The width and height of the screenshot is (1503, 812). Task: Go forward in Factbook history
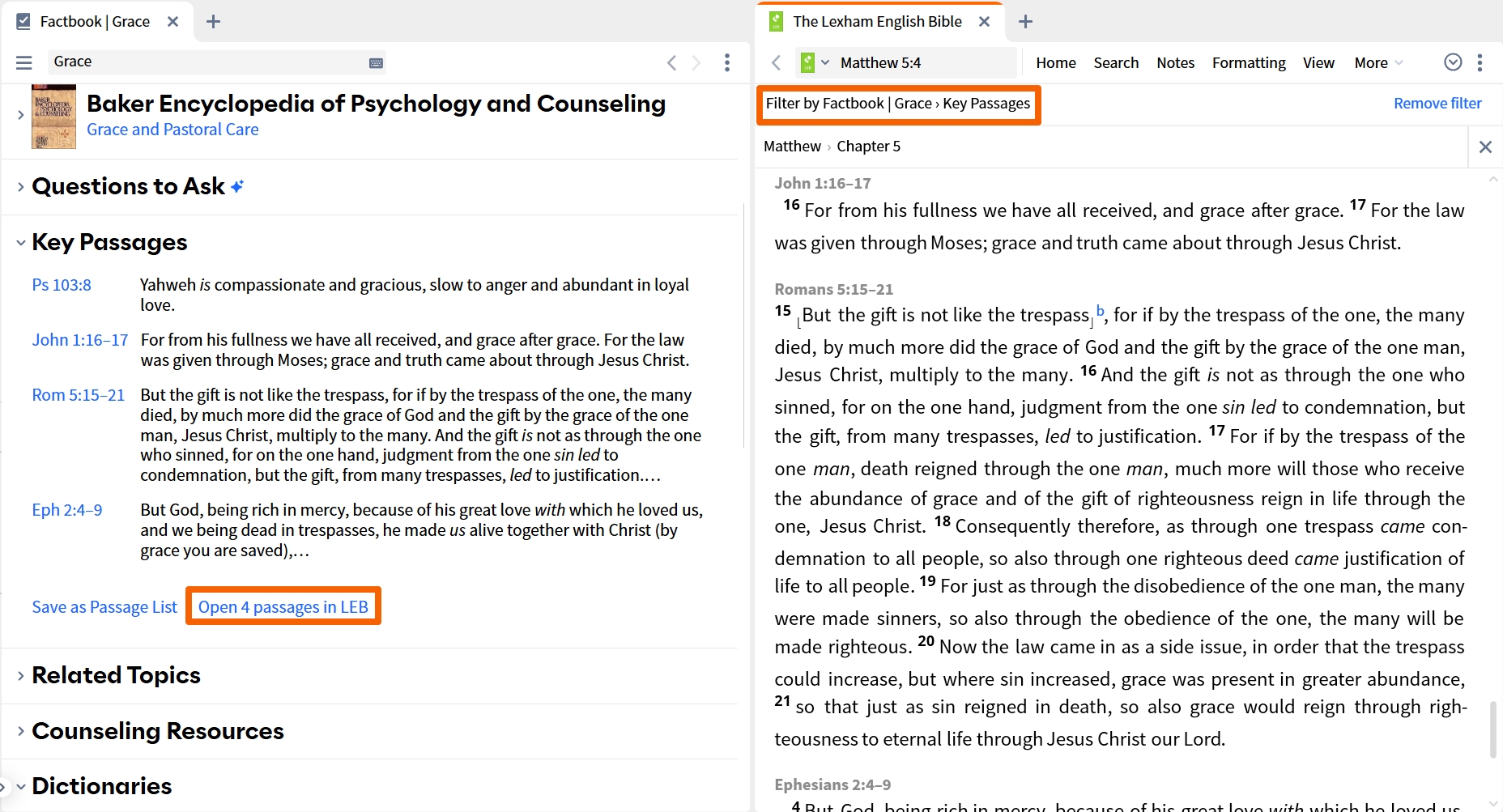[696, 62]
